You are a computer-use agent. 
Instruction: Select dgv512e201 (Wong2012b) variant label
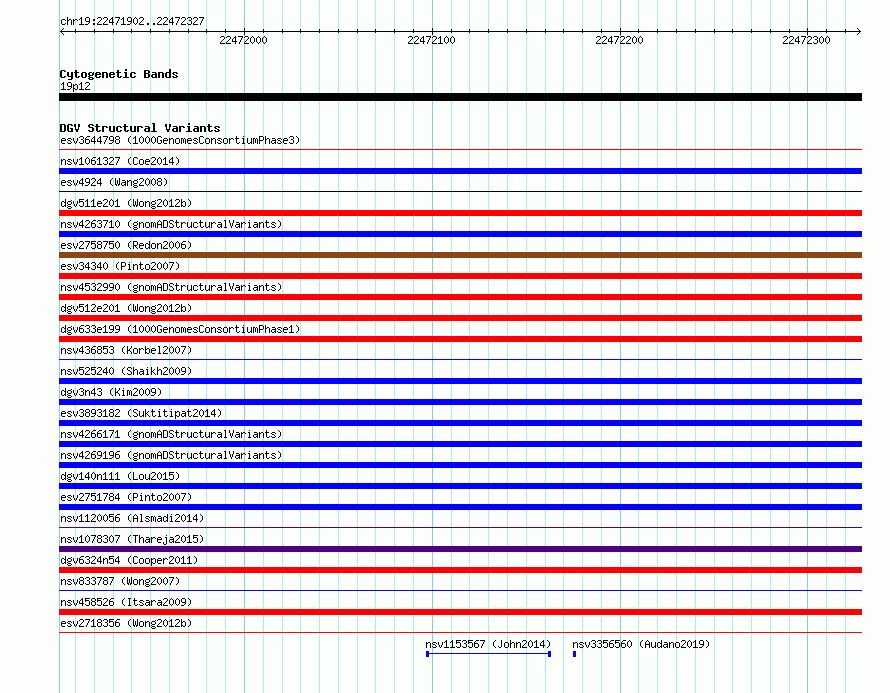point(126,308)
